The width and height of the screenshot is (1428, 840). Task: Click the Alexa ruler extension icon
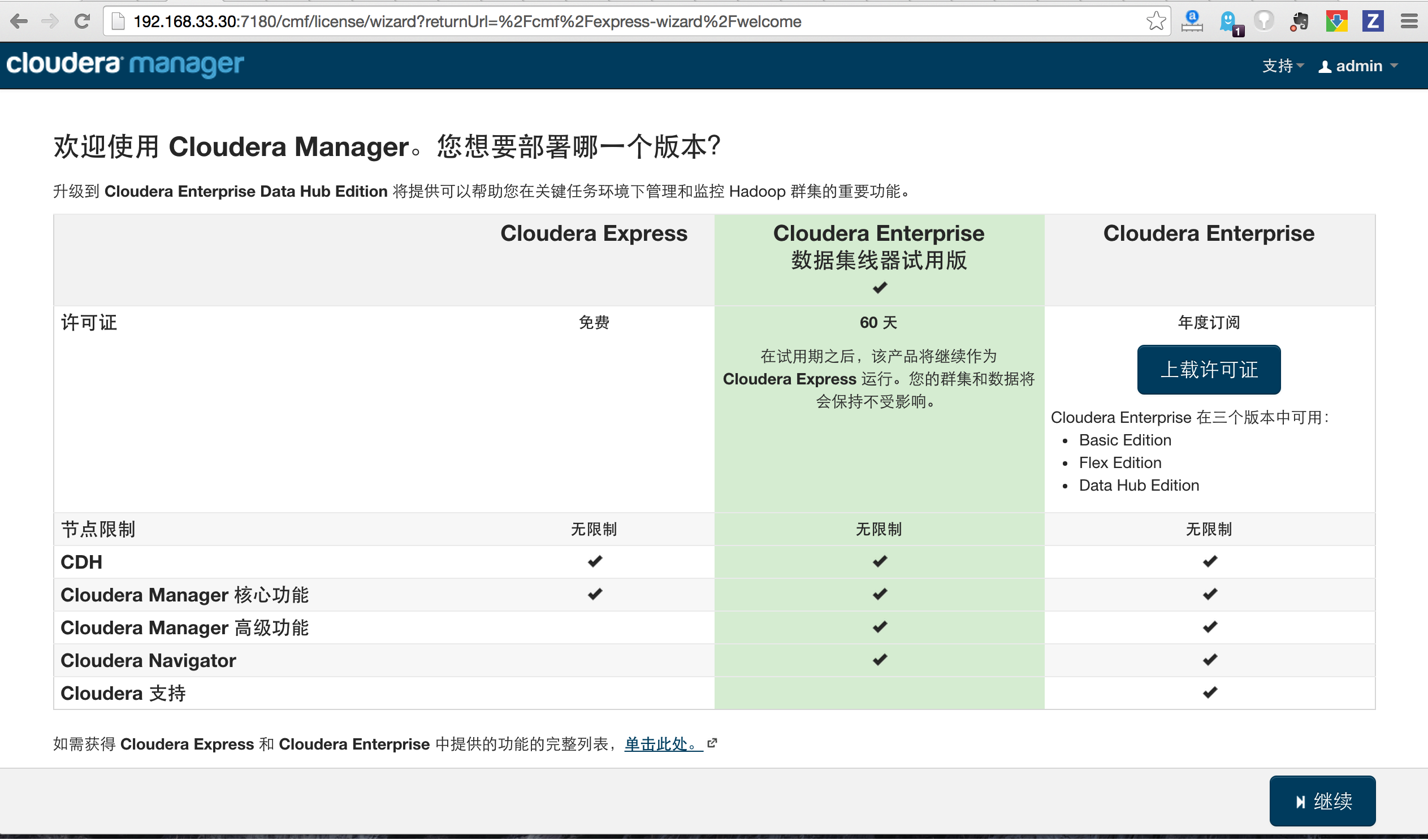tap(1192, 21)
